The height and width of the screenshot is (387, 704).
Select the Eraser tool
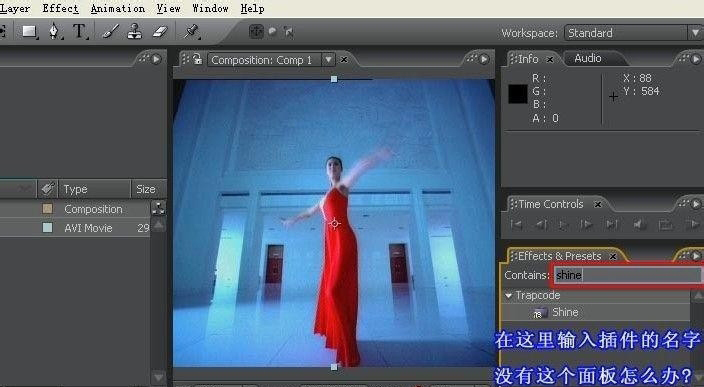[x=160, y=31]
